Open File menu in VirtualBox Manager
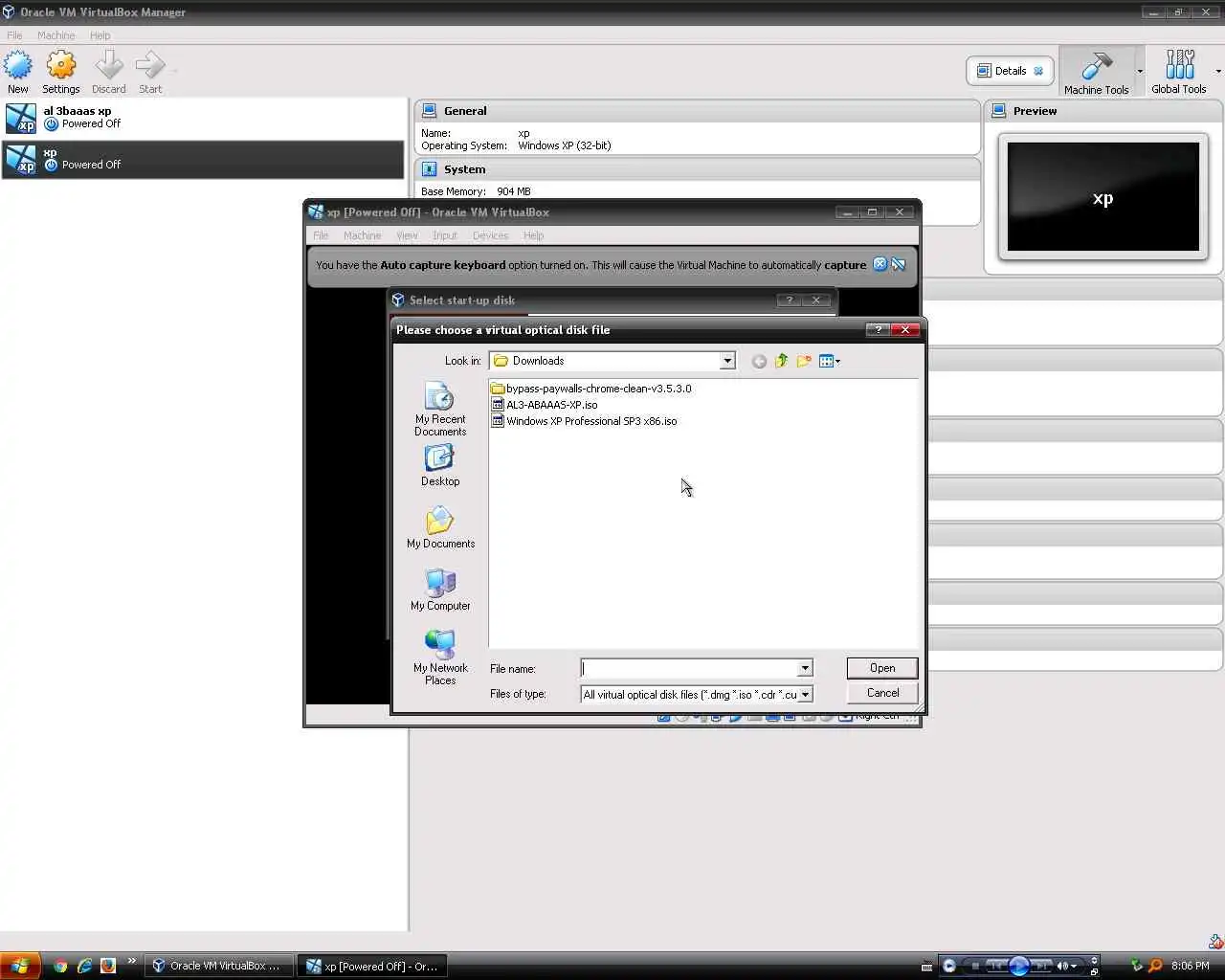 tap(15, 35)
